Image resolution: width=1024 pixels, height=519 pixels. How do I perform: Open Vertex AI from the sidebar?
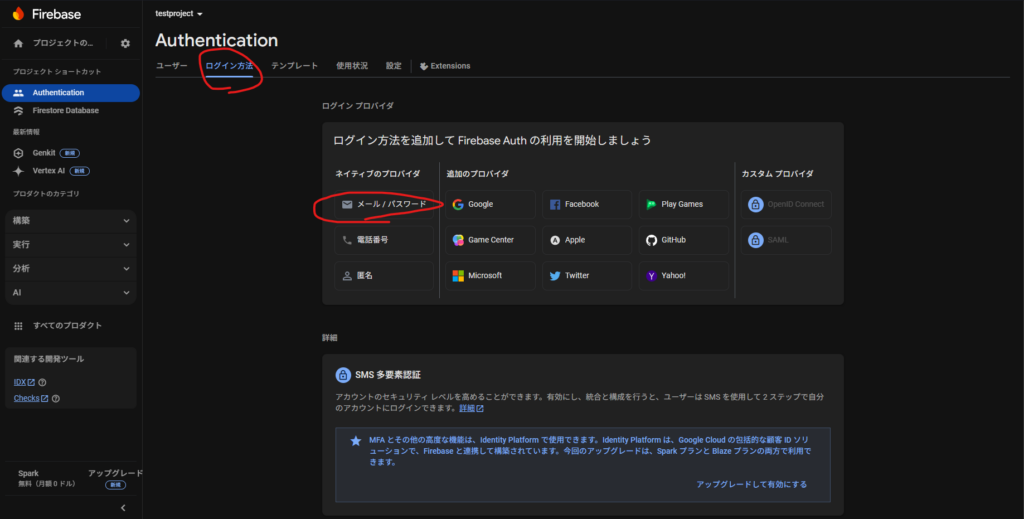coord(48,171)
